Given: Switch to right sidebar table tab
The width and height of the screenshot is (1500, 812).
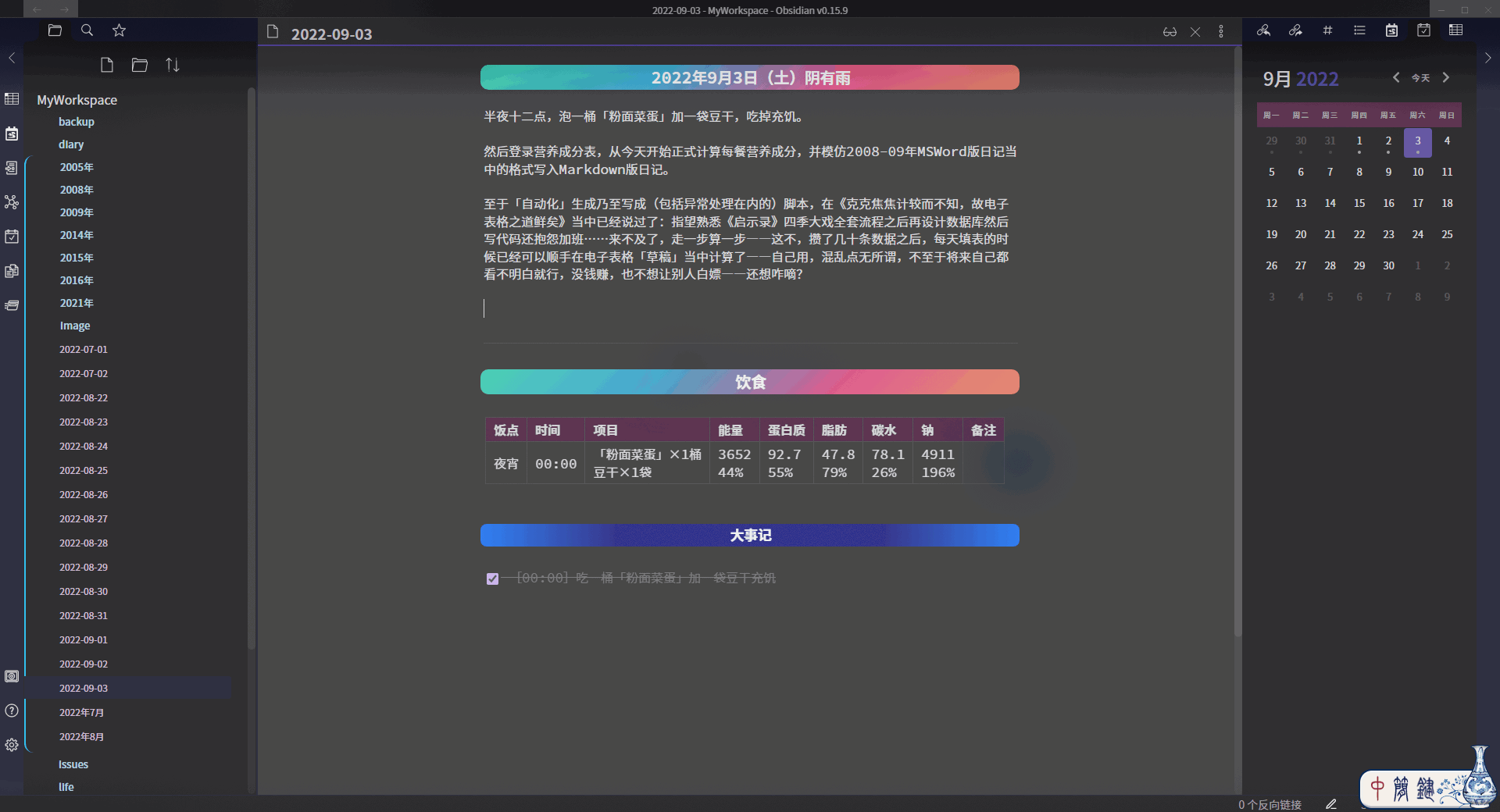Looking at the screenshot, I should 1455,30.
